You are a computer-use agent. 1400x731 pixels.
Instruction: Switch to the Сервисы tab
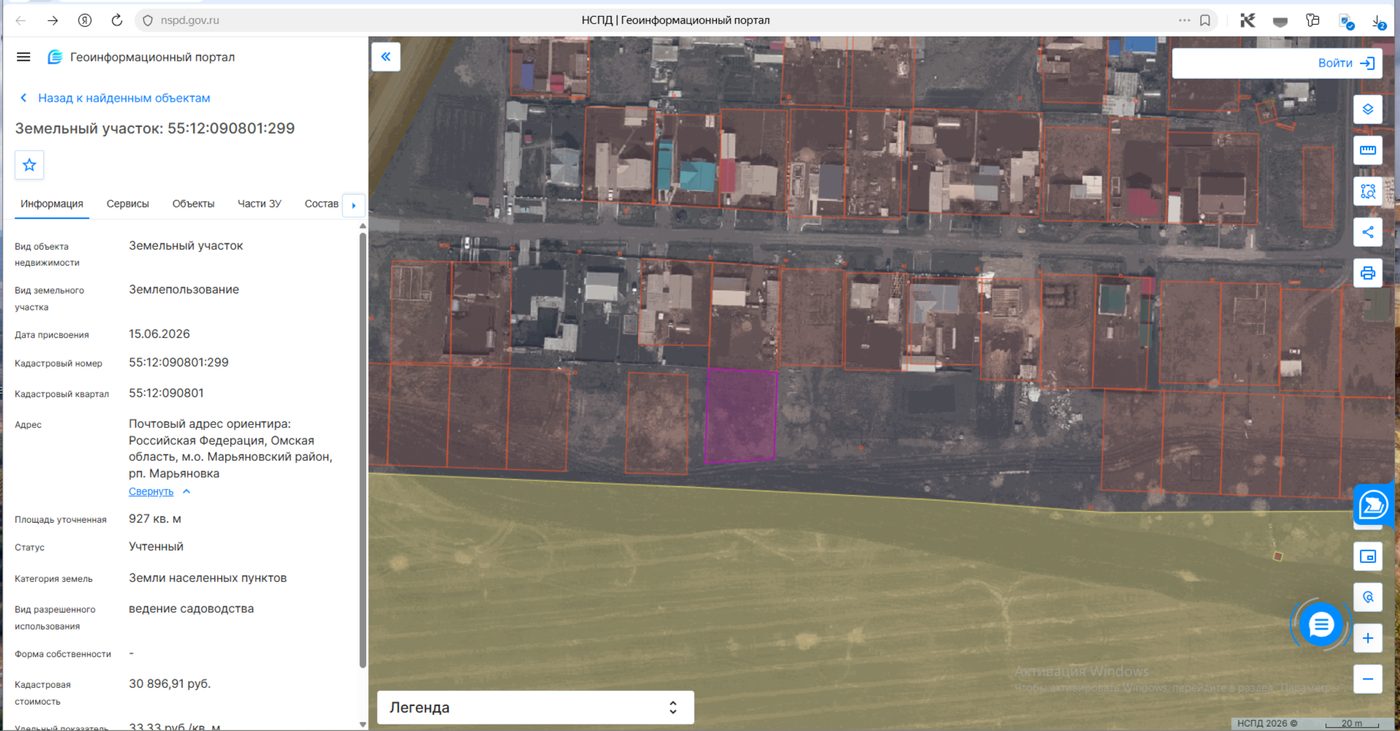click(x=128, y=204)
